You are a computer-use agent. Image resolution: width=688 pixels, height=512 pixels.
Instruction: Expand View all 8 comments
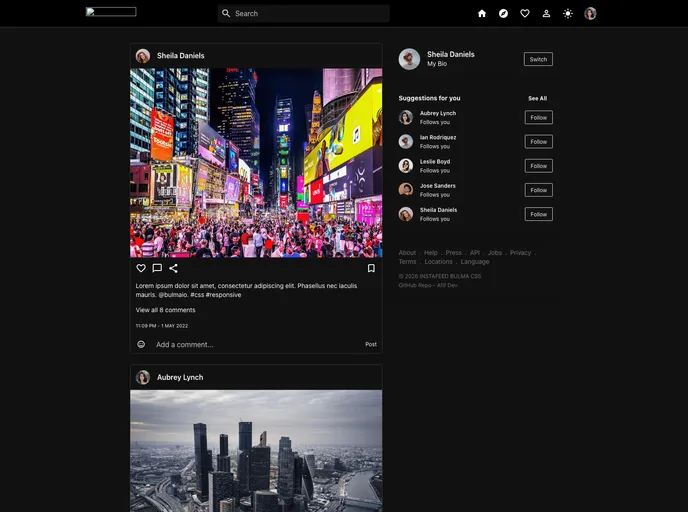point(166,310)
